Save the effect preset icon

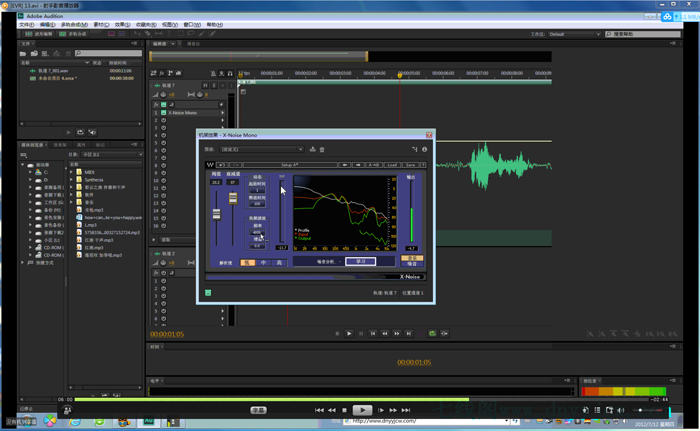click(x=312, y=149)
